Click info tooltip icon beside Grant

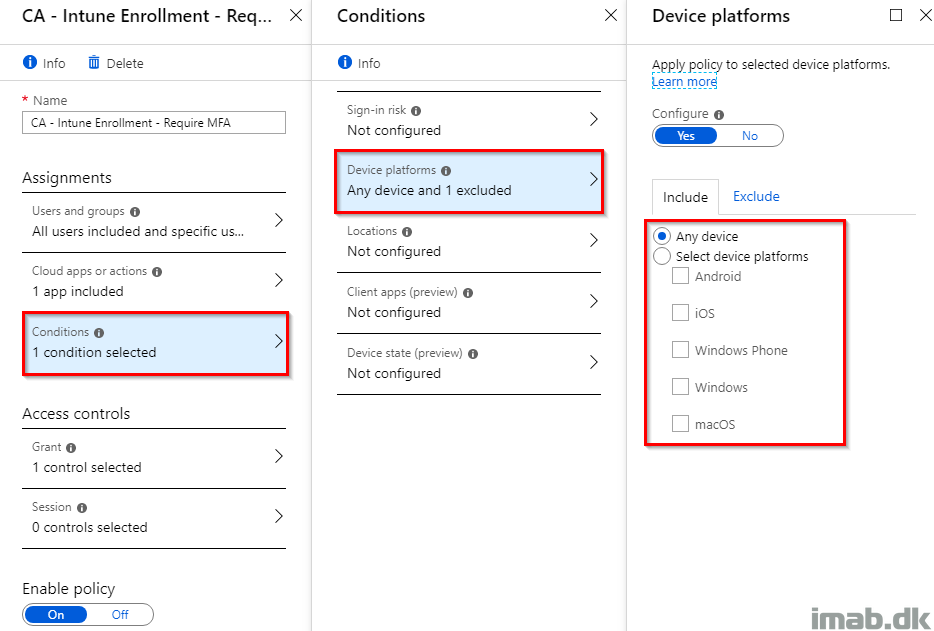(71, 448)
